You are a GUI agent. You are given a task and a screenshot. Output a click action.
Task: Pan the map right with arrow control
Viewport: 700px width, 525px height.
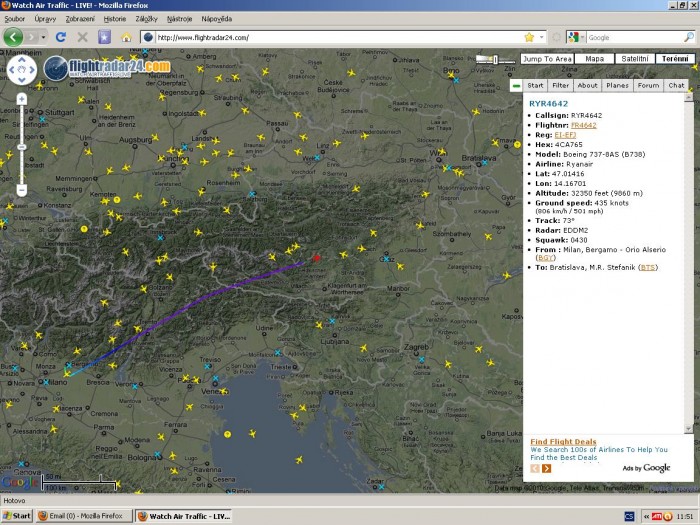[x=32, y=70]
